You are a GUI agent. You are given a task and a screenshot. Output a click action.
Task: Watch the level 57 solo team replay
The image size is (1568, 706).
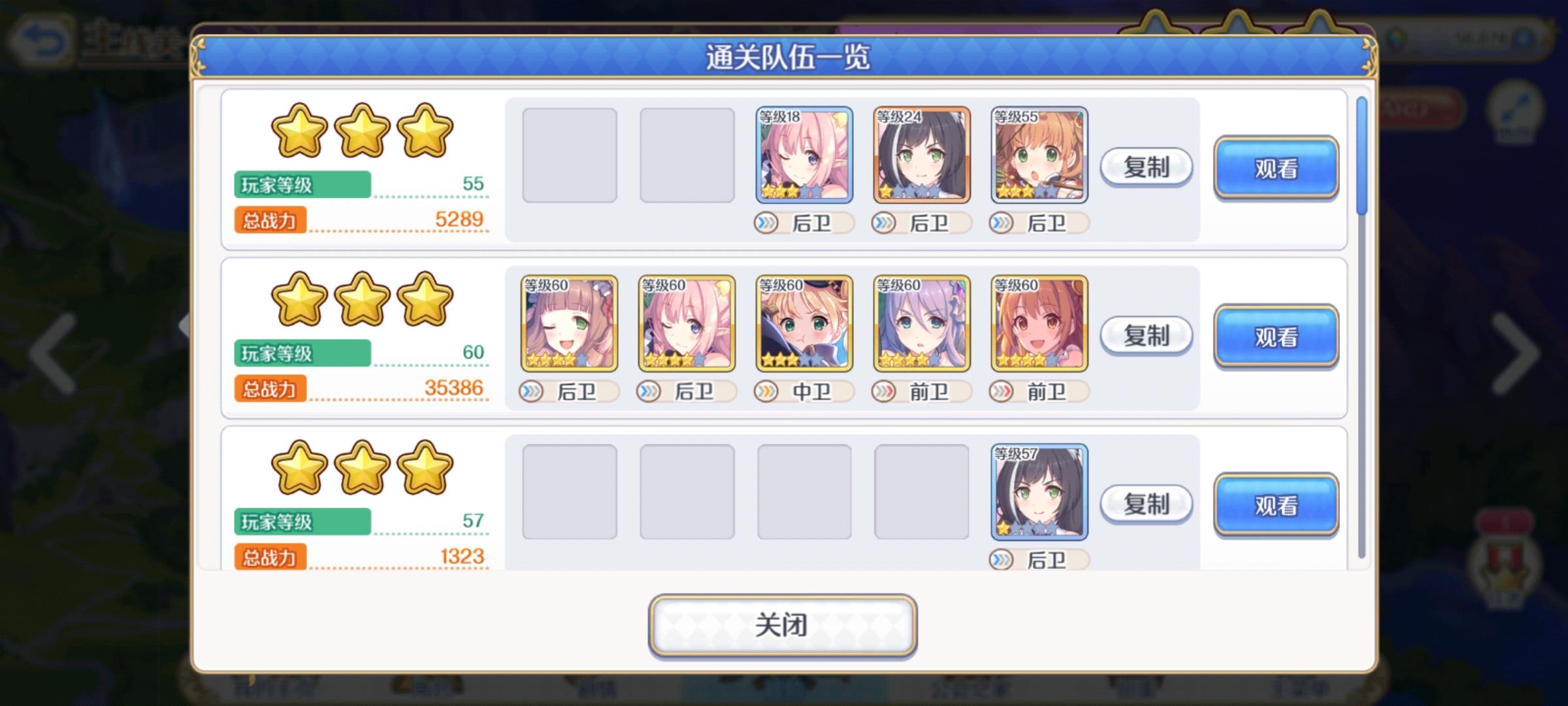(x=1276, y=505)
